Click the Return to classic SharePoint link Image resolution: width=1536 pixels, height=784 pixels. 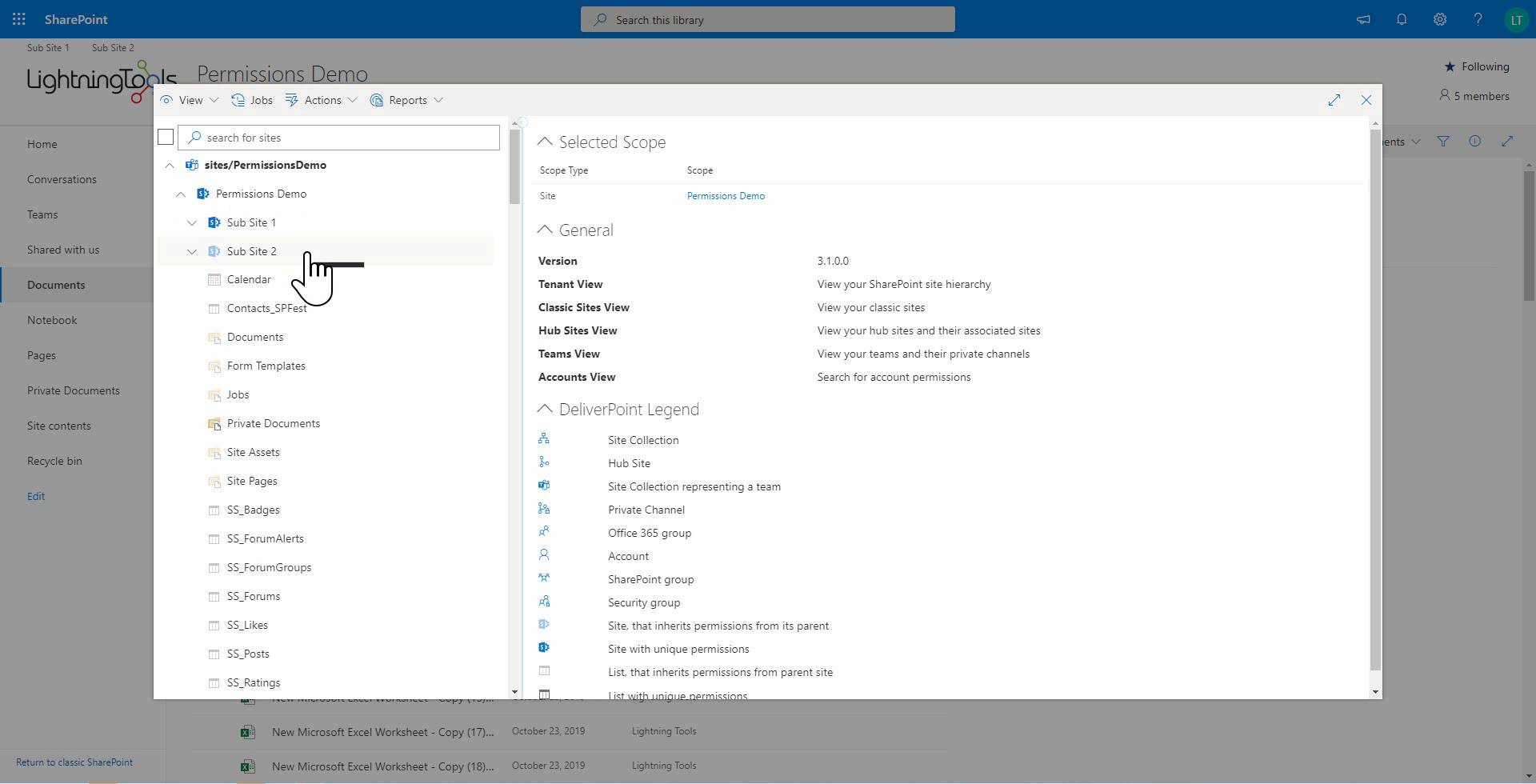[74, 762]
